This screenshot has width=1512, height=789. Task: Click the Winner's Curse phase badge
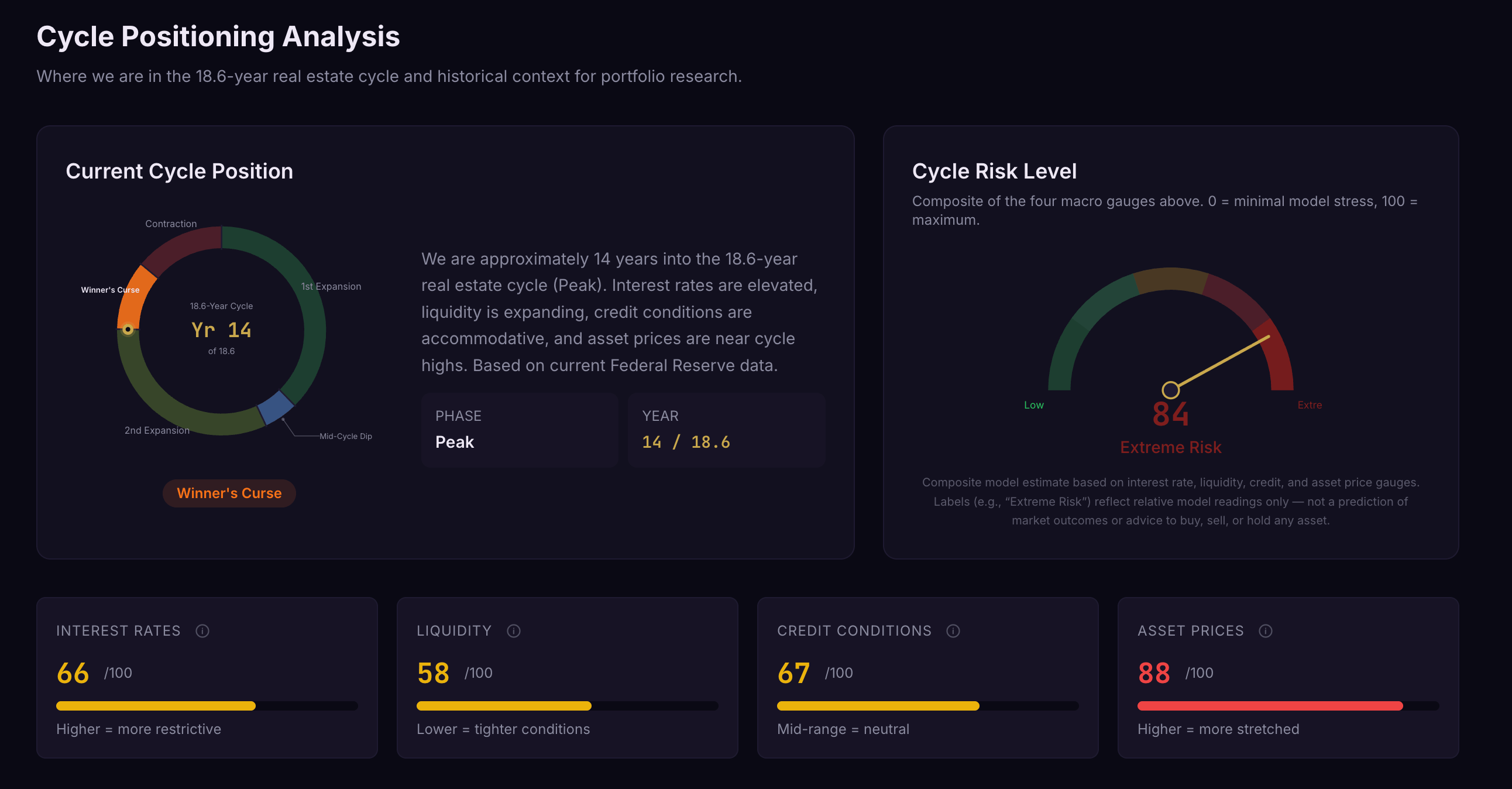pyautogui.click(x=229, y=493)
